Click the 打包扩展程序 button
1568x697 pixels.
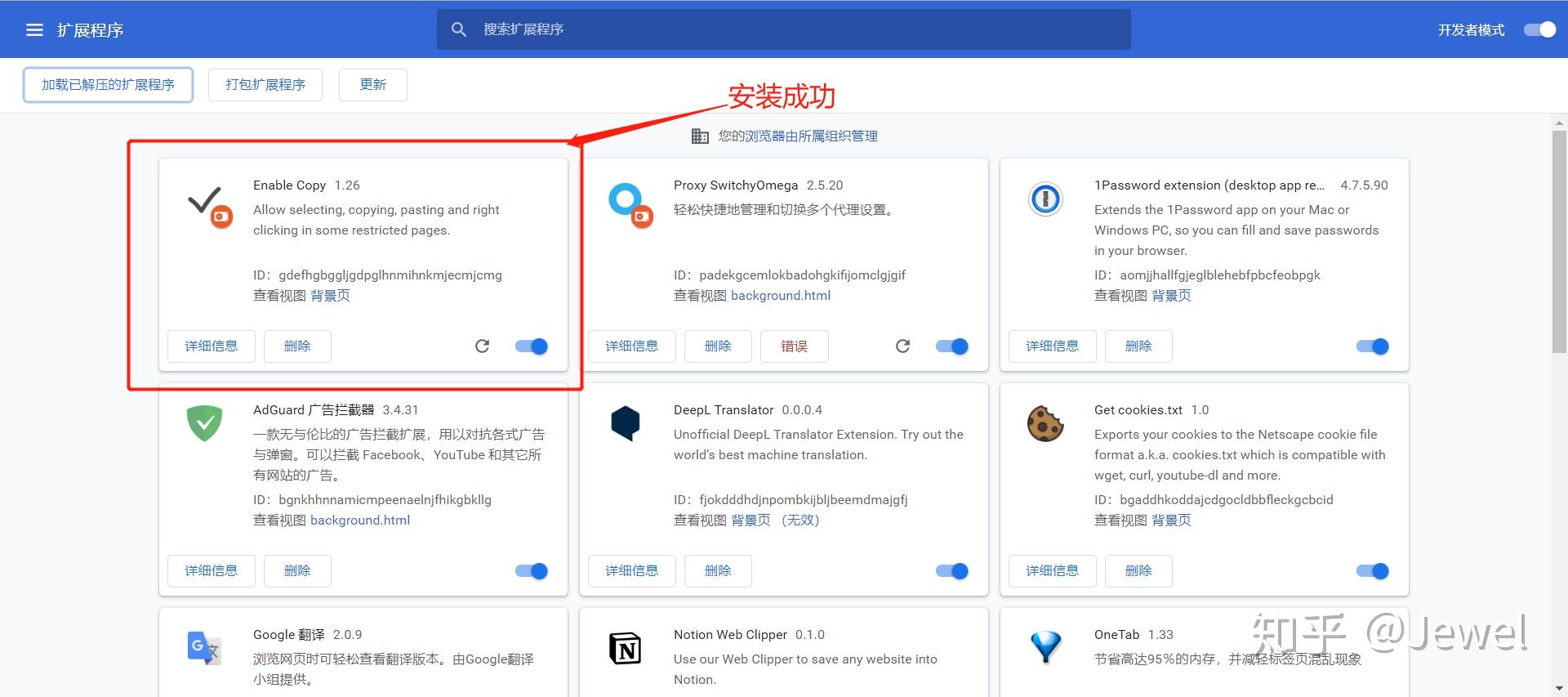[265, 85]
